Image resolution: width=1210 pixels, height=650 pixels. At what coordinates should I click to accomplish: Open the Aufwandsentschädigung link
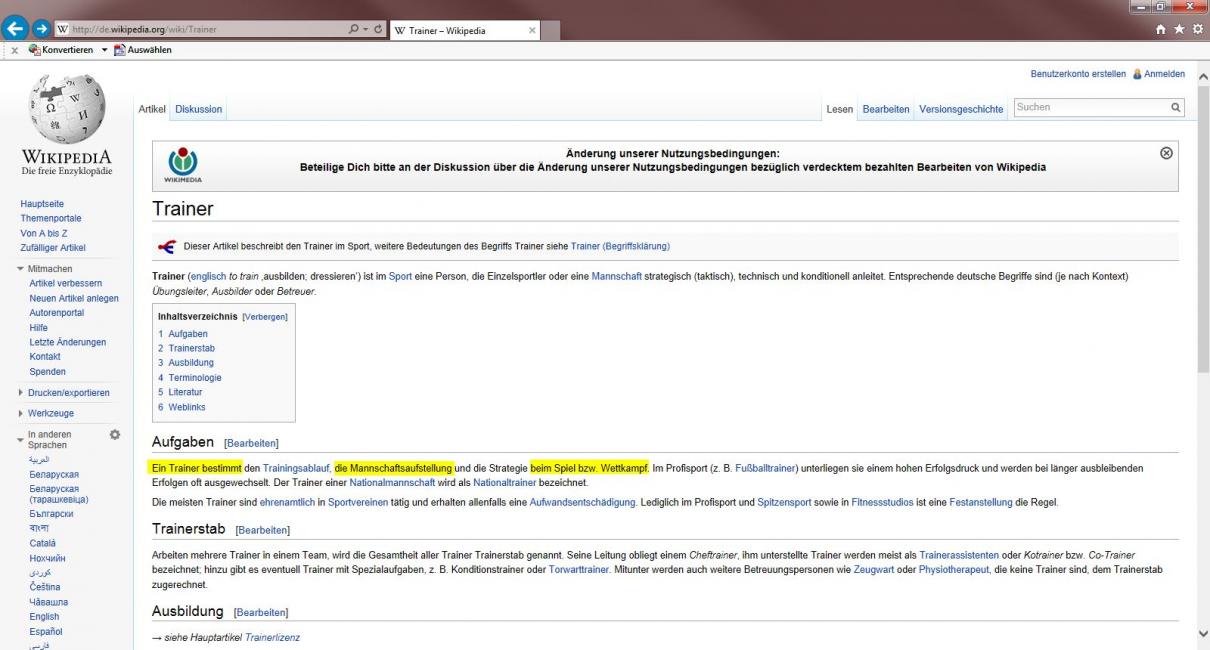[x=583, y=501]
